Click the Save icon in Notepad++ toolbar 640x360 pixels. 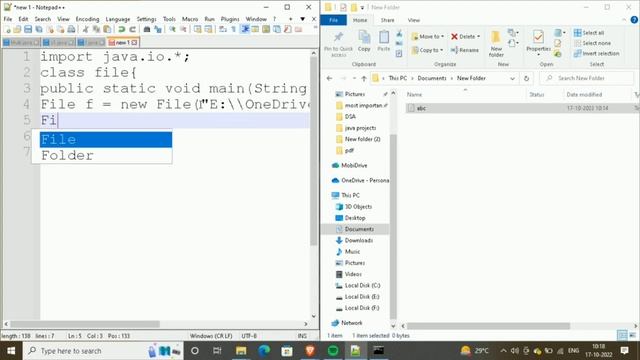coord(28,29)
